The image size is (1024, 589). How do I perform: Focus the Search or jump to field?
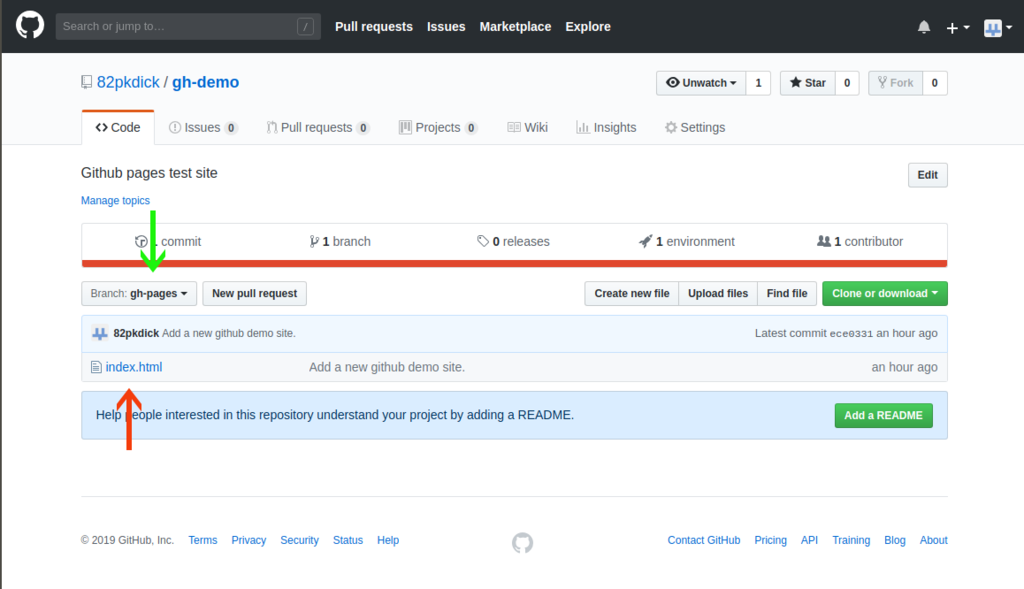pos(188,27)
